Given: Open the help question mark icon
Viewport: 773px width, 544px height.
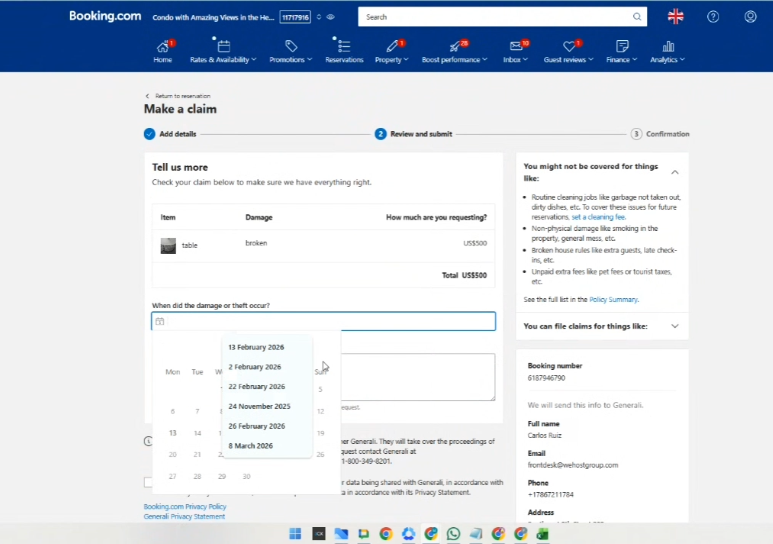Looking at the screenshot, I should pyautogui.click(x=713, y=17).
